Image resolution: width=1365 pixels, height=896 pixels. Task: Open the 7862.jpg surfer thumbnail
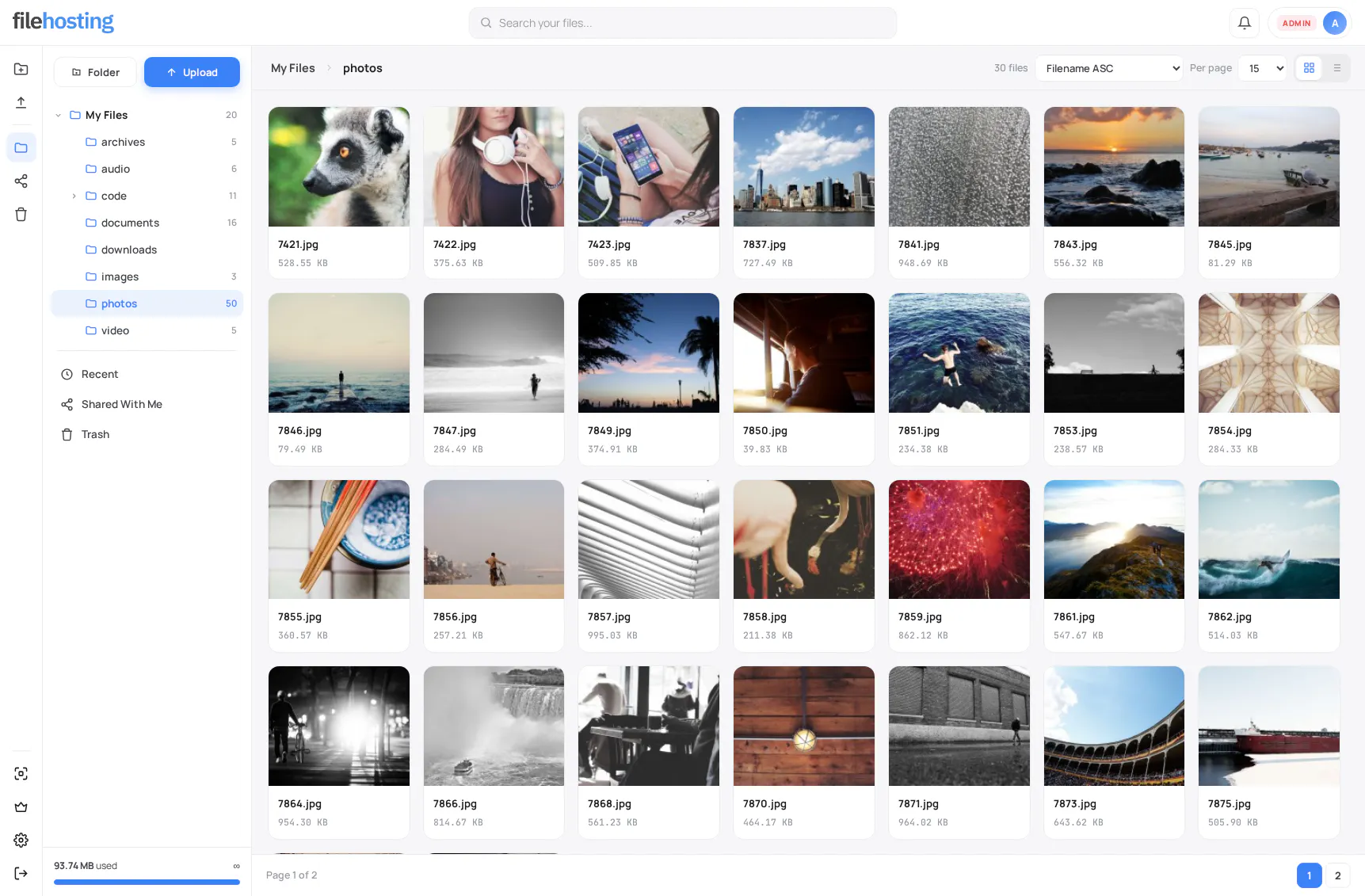click(x=1269, y=540)
